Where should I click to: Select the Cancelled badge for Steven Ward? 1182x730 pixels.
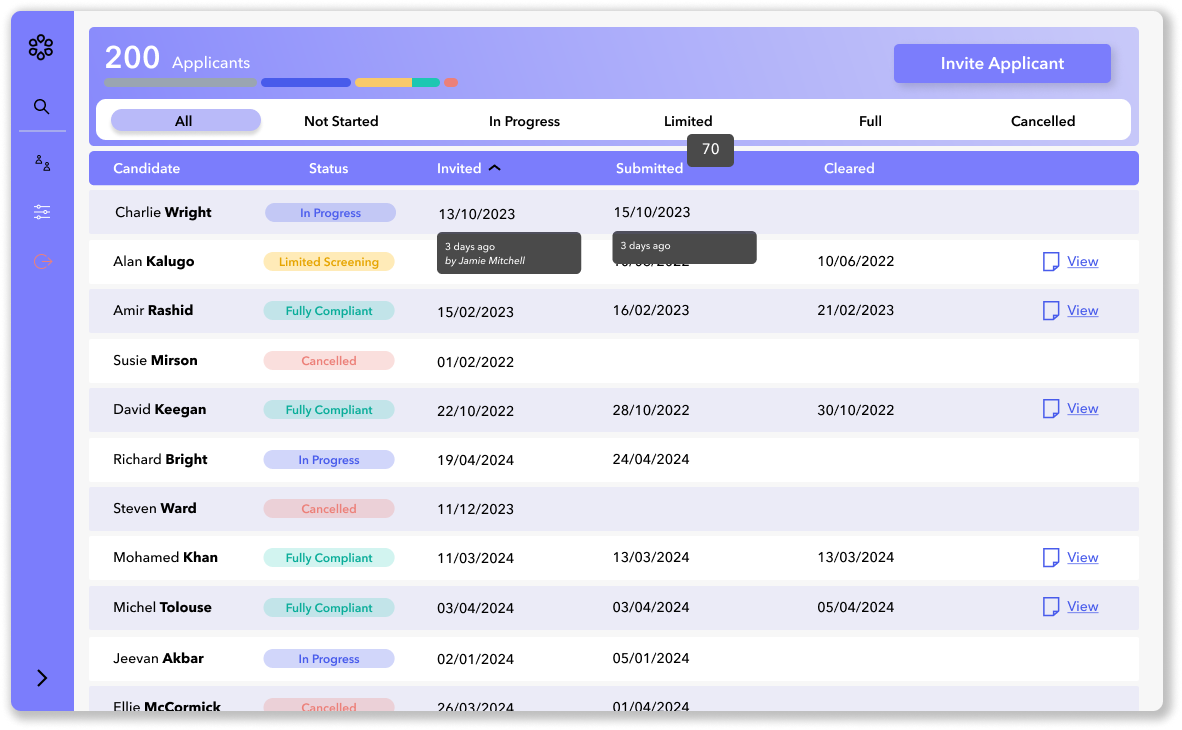329,508
